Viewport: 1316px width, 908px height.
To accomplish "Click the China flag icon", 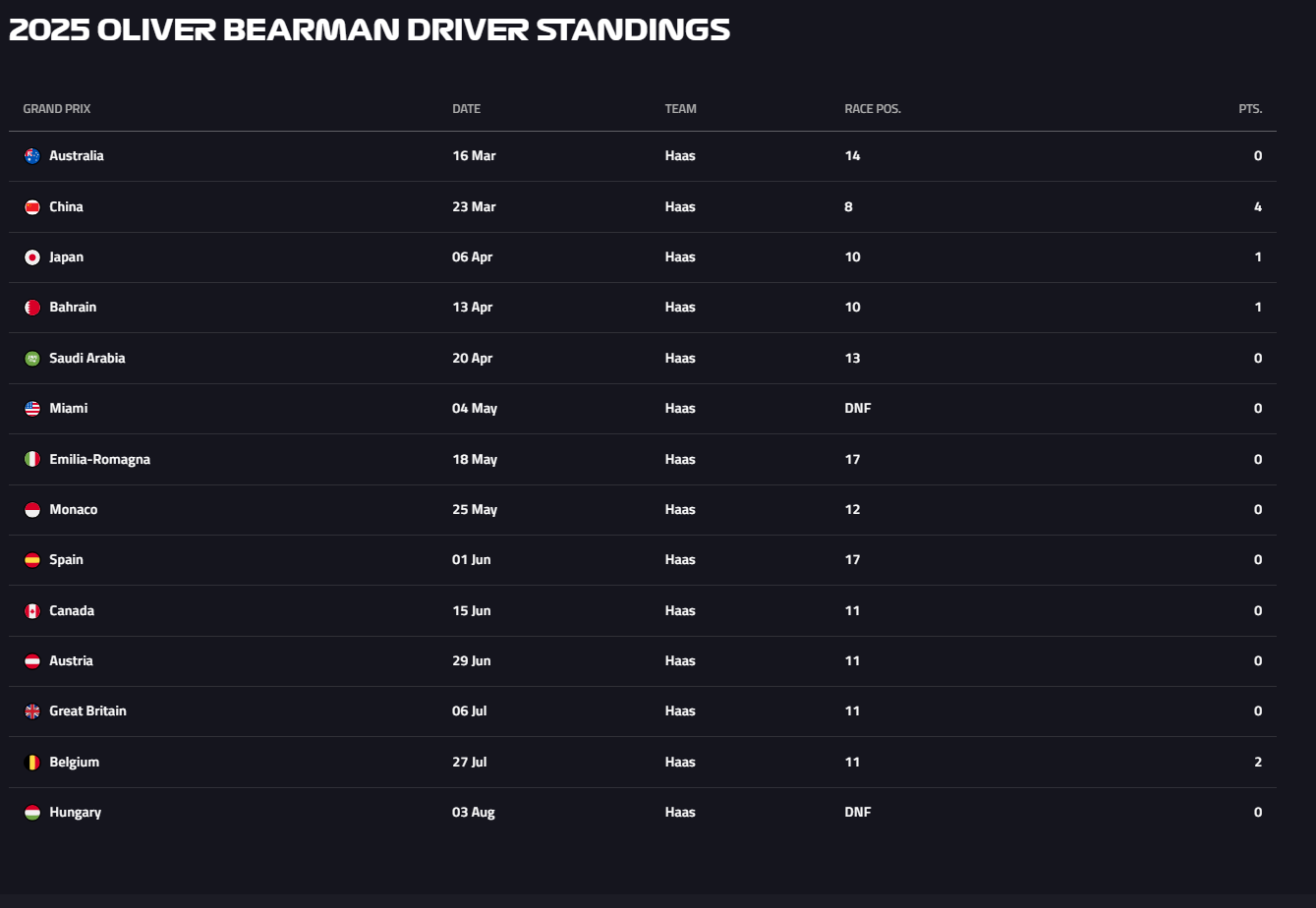I will coord(32,207).
